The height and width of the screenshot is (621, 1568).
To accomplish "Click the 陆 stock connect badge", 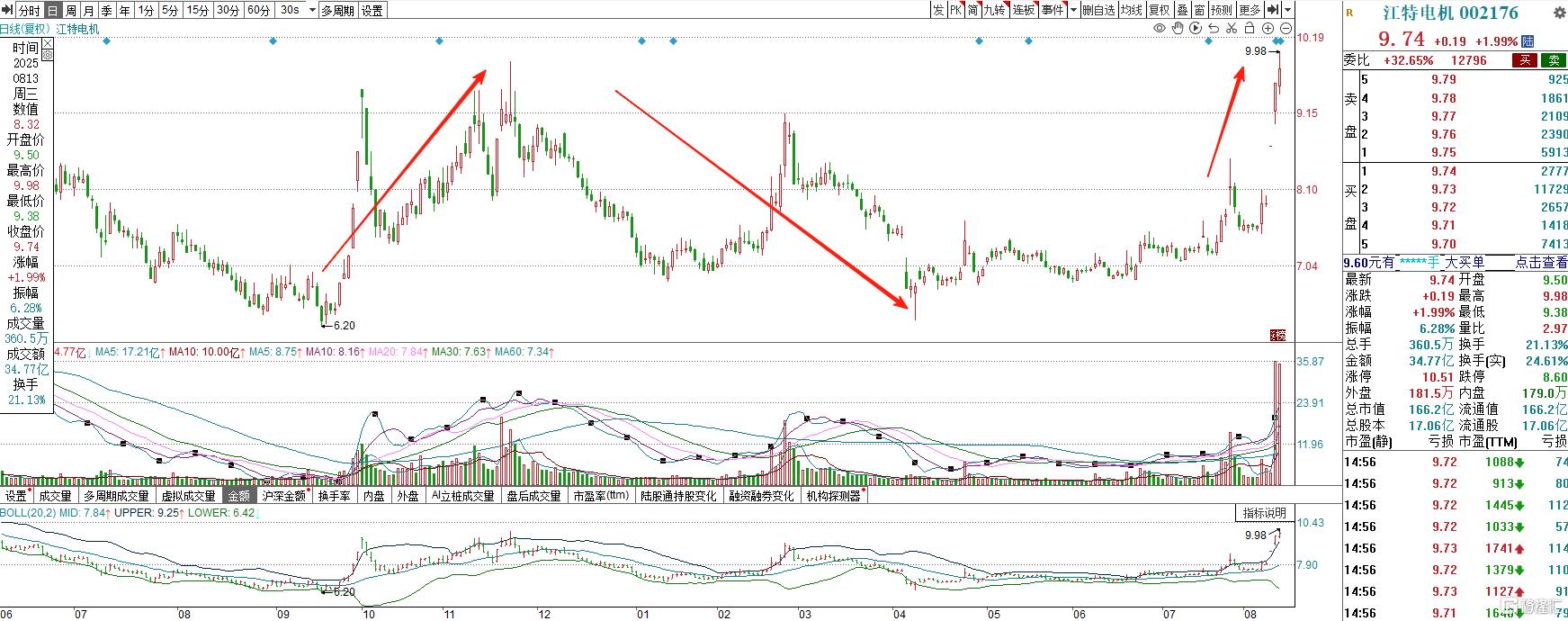I will point(1528,41).
